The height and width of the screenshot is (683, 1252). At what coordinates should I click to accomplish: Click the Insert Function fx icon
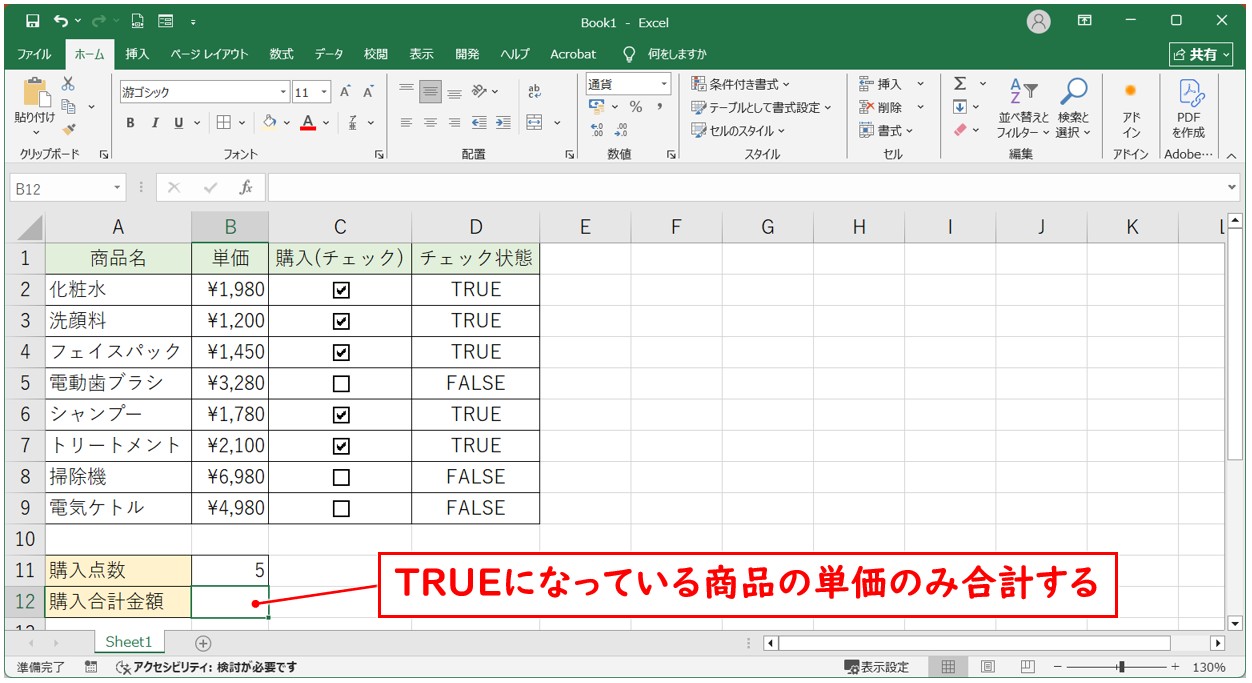point(245,187)
